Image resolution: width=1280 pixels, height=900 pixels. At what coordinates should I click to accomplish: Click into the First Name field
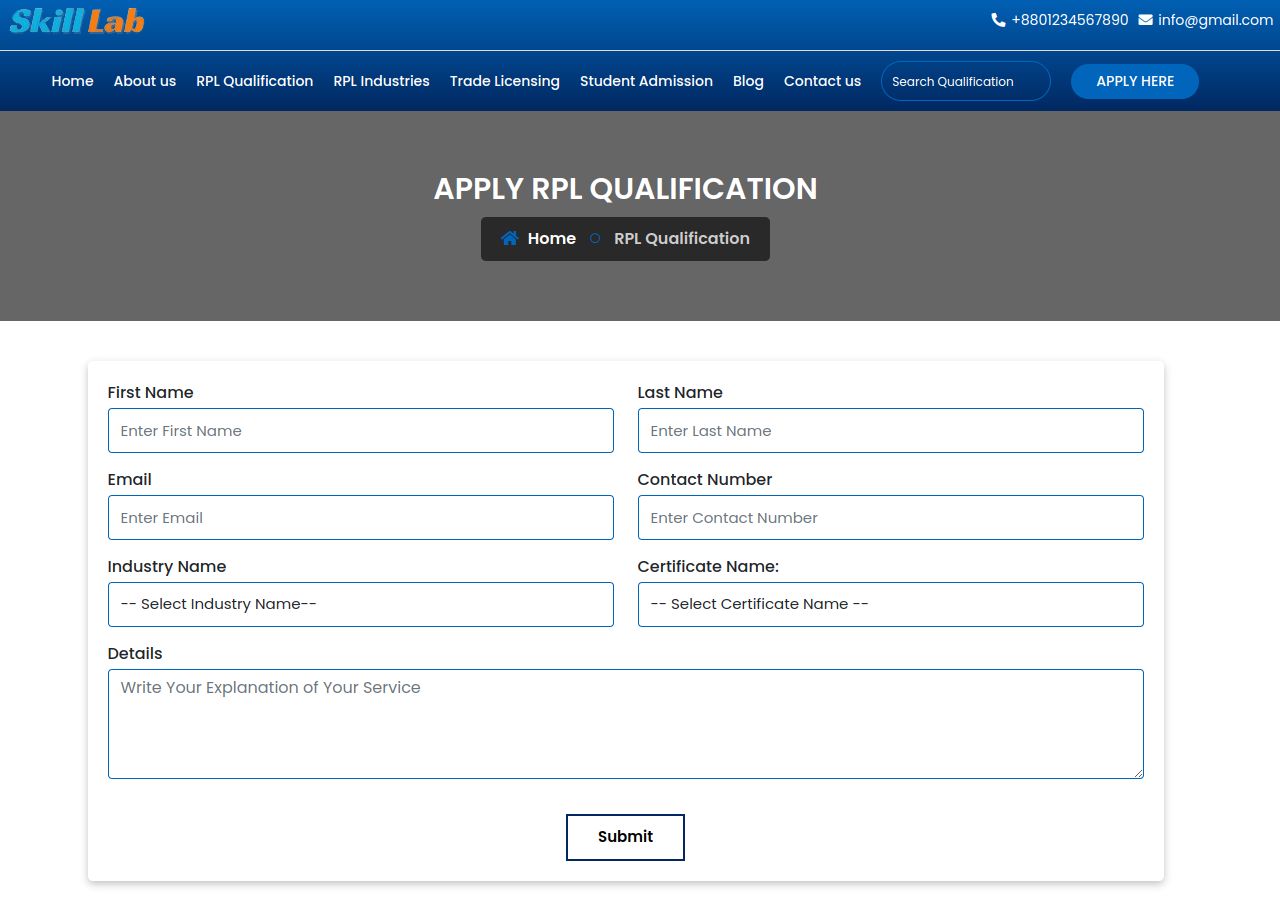360,431
